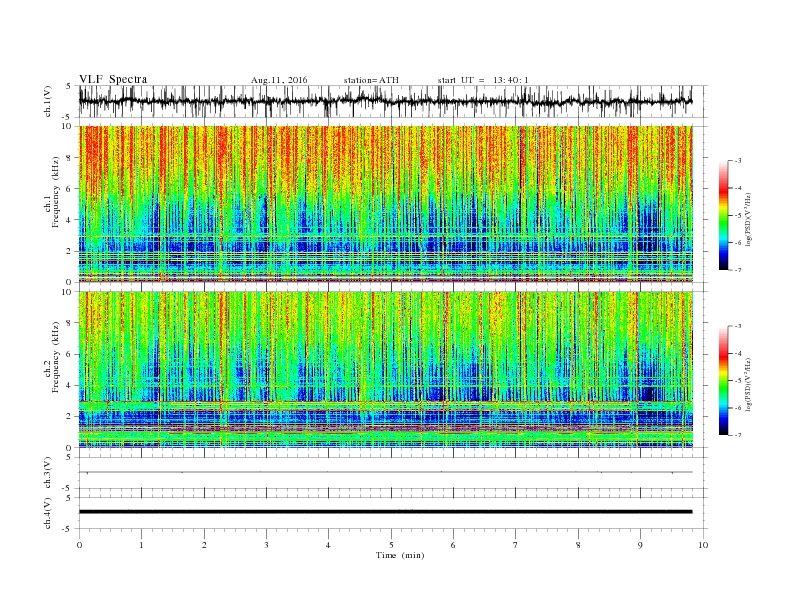Click the ch.1 PSD color bar
The width and height of the screenshot is (792, 612).
[723, 215]
